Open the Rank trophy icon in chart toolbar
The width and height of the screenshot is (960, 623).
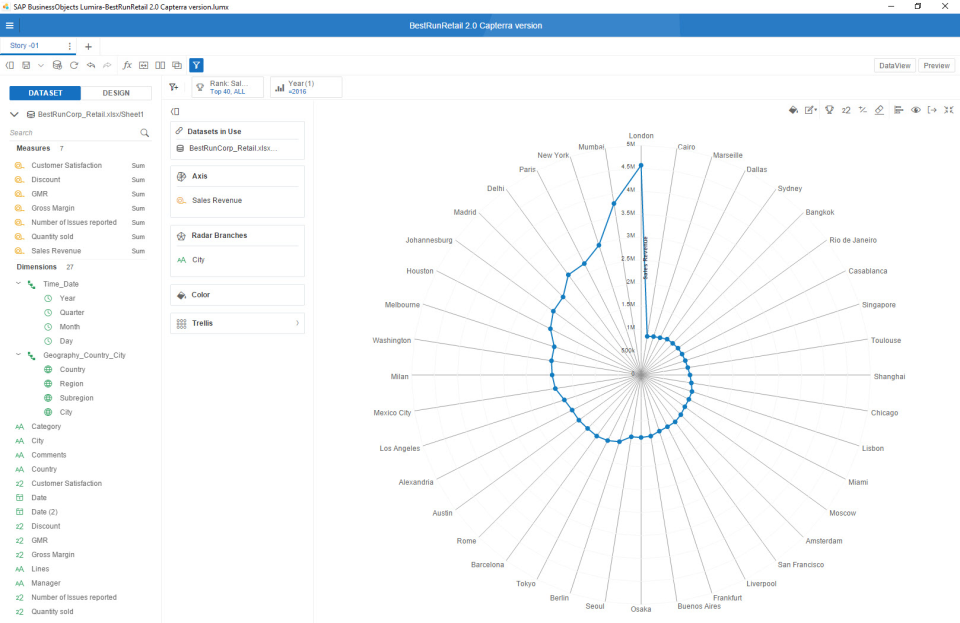tap(829, 111)
